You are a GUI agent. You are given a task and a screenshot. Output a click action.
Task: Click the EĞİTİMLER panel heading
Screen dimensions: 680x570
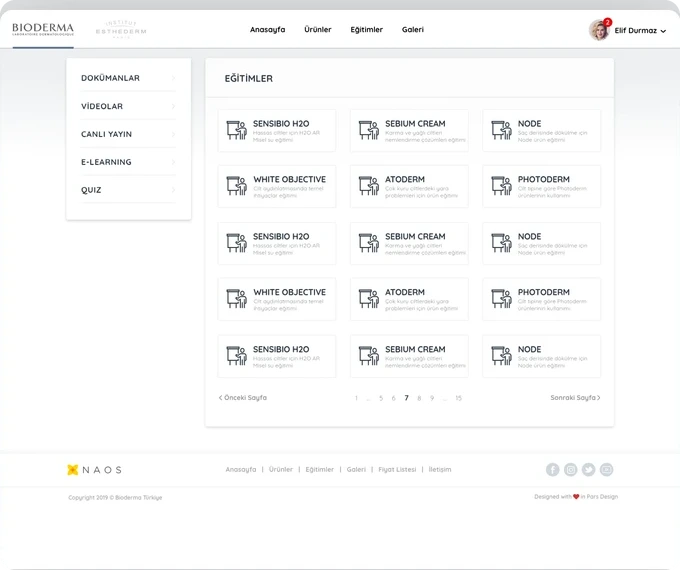(248, 79)
